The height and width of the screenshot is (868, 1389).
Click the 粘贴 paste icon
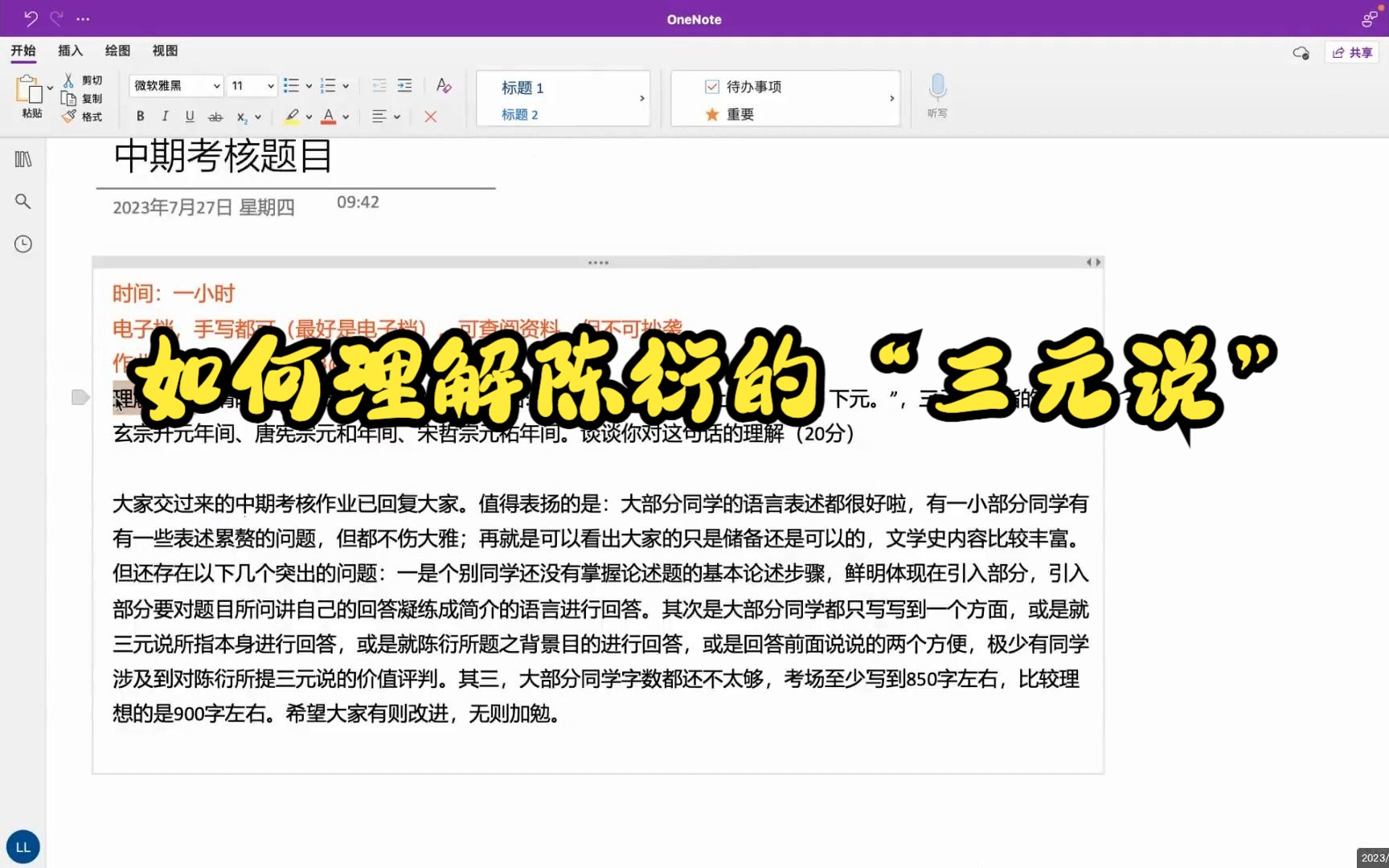(30, 90)
